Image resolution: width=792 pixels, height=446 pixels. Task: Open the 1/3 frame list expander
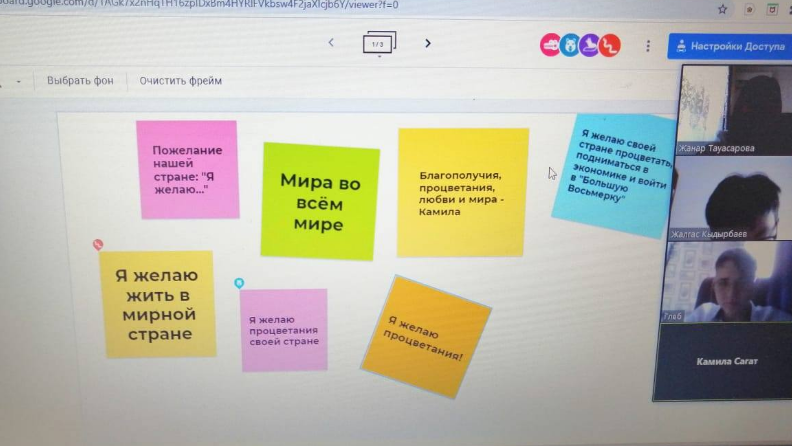click(x=379, y=45)
